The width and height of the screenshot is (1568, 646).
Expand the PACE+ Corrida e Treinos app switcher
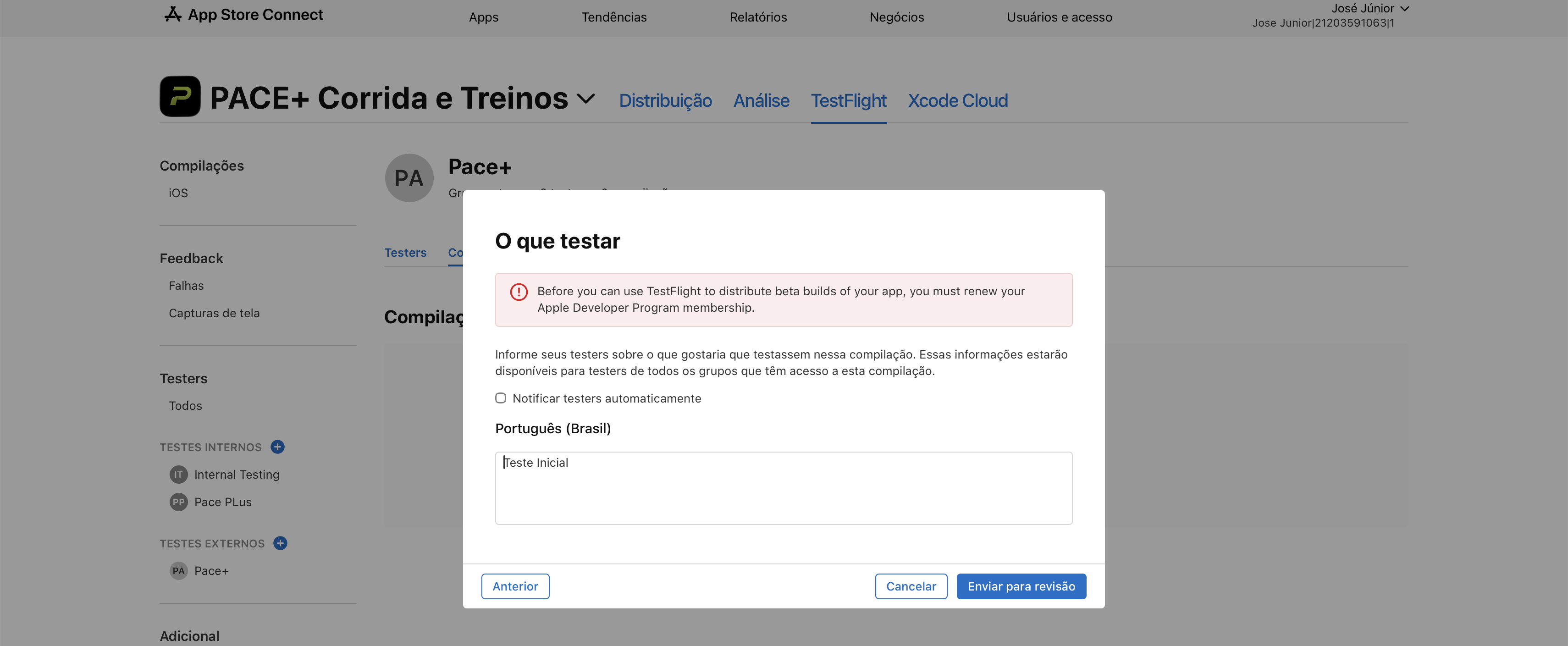coord(585,99)
